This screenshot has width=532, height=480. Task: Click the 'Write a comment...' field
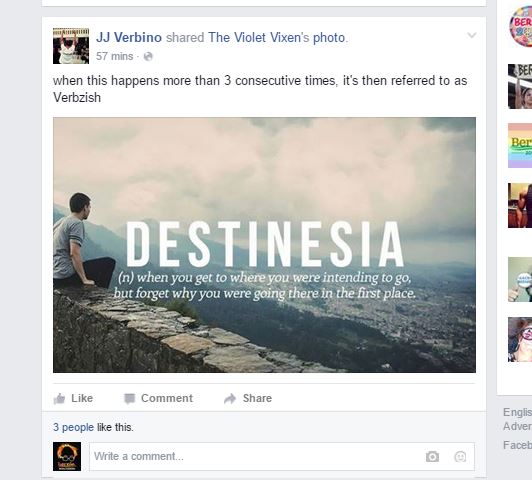[282, 456]
